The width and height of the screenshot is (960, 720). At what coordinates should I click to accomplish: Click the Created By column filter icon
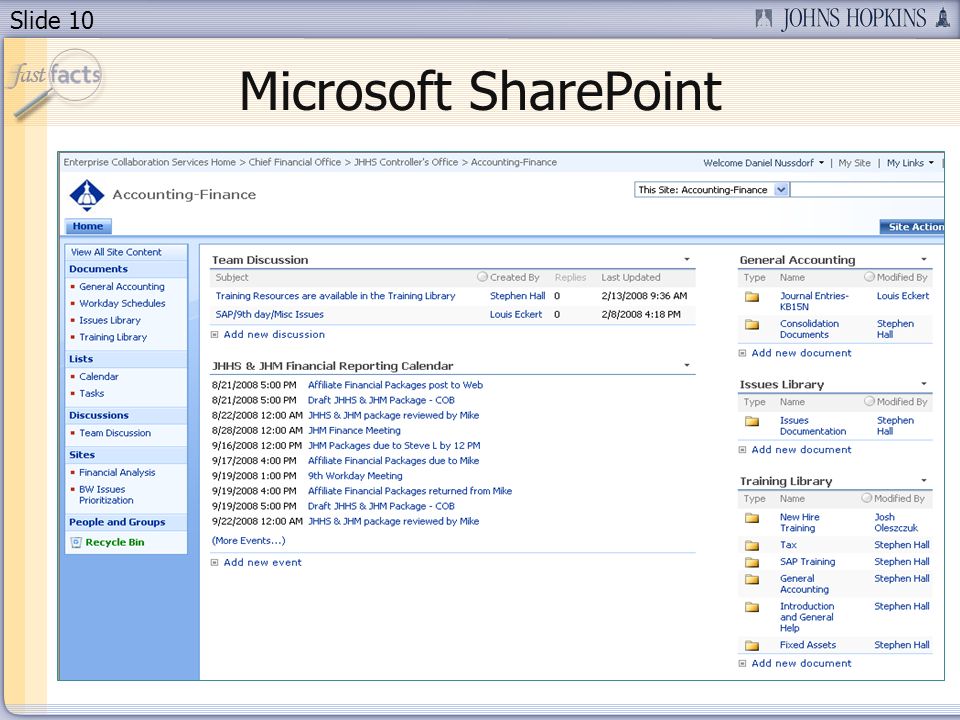tap(482, 277)
